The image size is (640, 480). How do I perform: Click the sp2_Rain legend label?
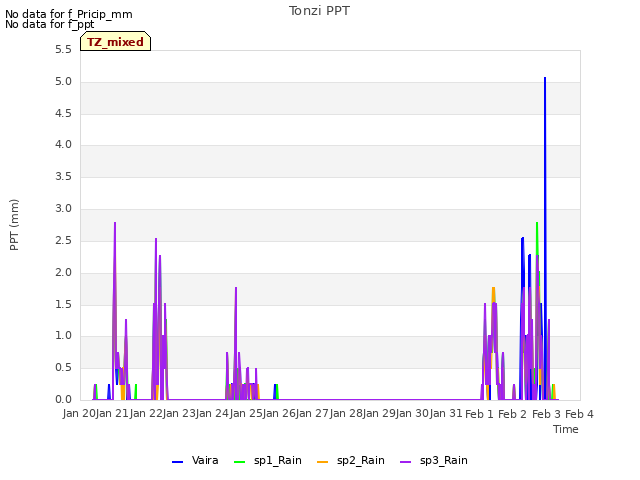tap(361, 460)
